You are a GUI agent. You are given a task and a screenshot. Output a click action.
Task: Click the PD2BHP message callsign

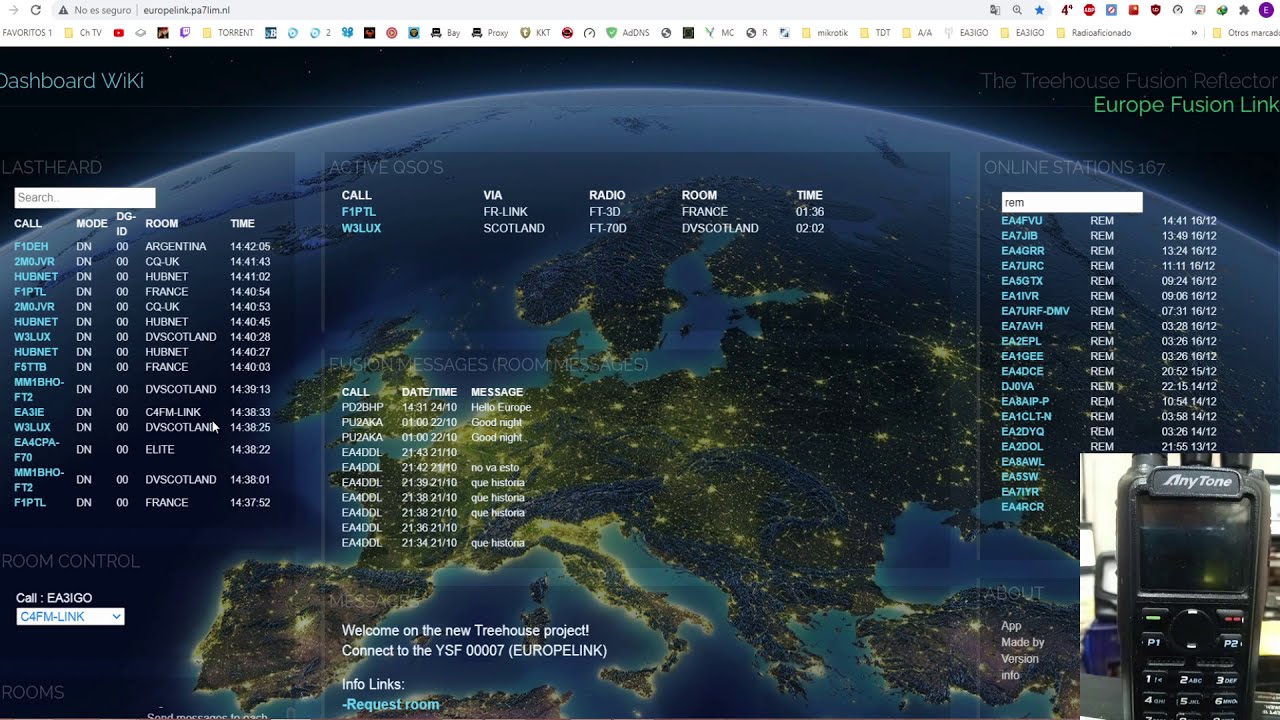(x=362, y=407)
